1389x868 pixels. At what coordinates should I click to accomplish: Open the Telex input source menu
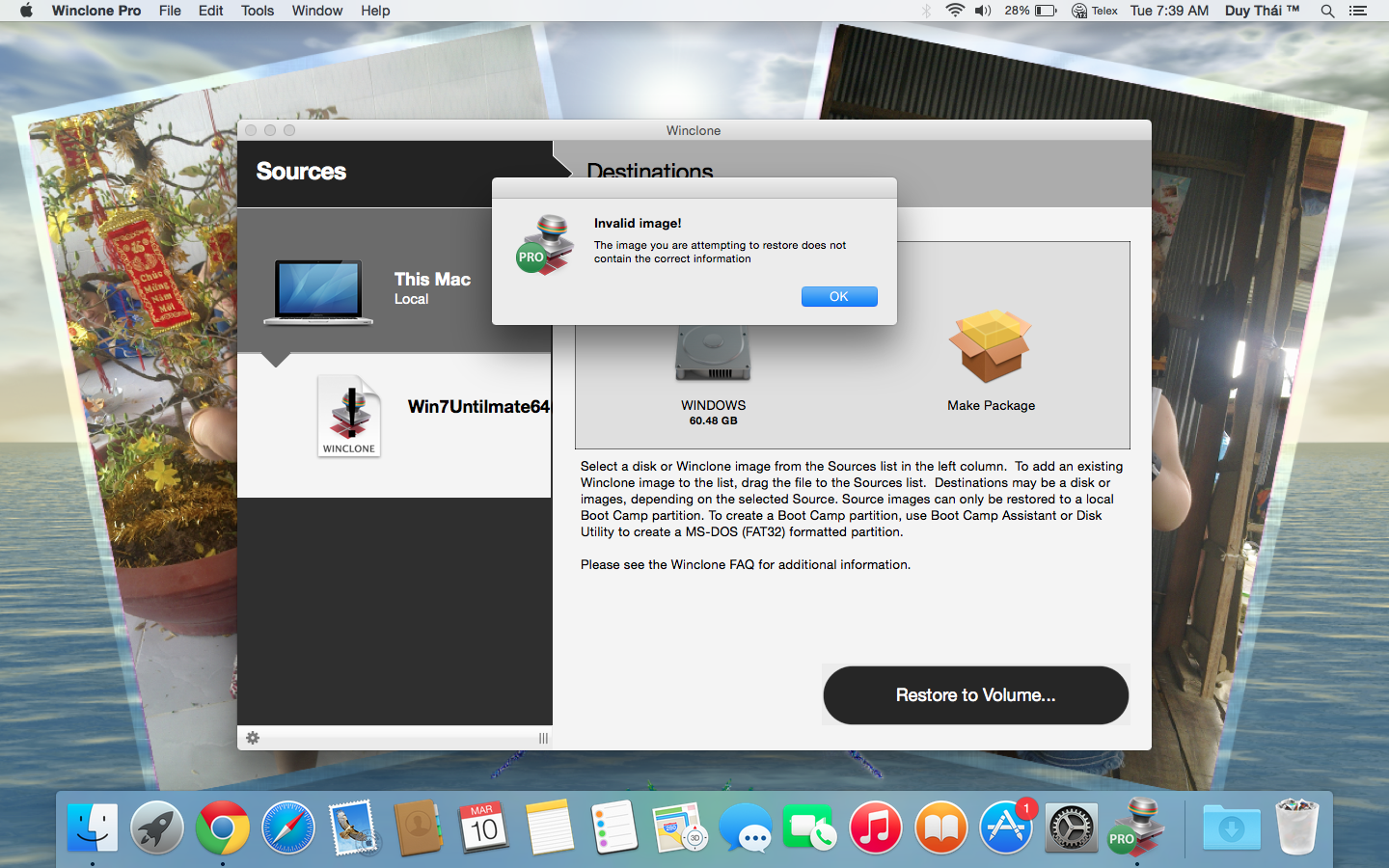point(1095,11)
